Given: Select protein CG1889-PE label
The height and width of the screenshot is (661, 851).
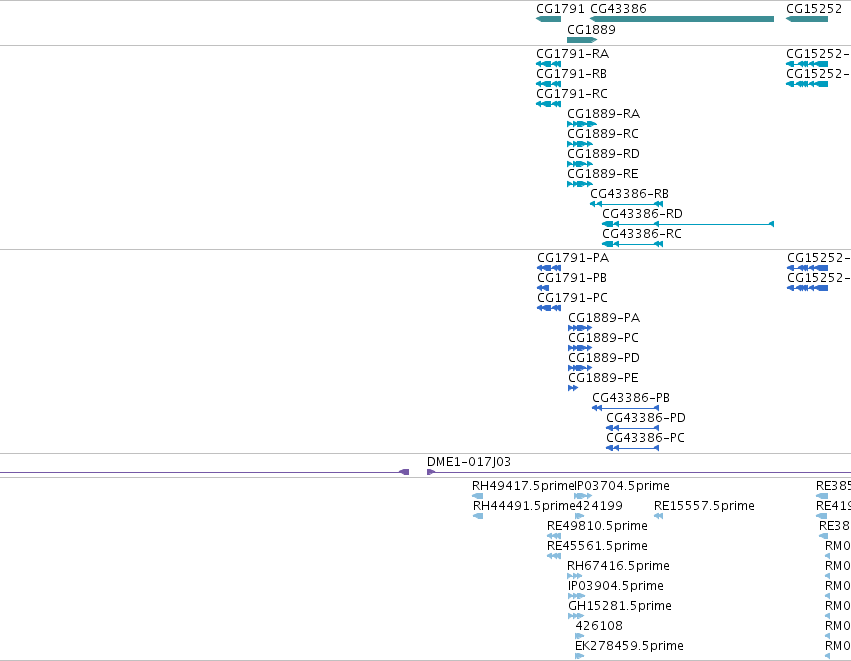Looking at the screenshot, I should (603, 378).
